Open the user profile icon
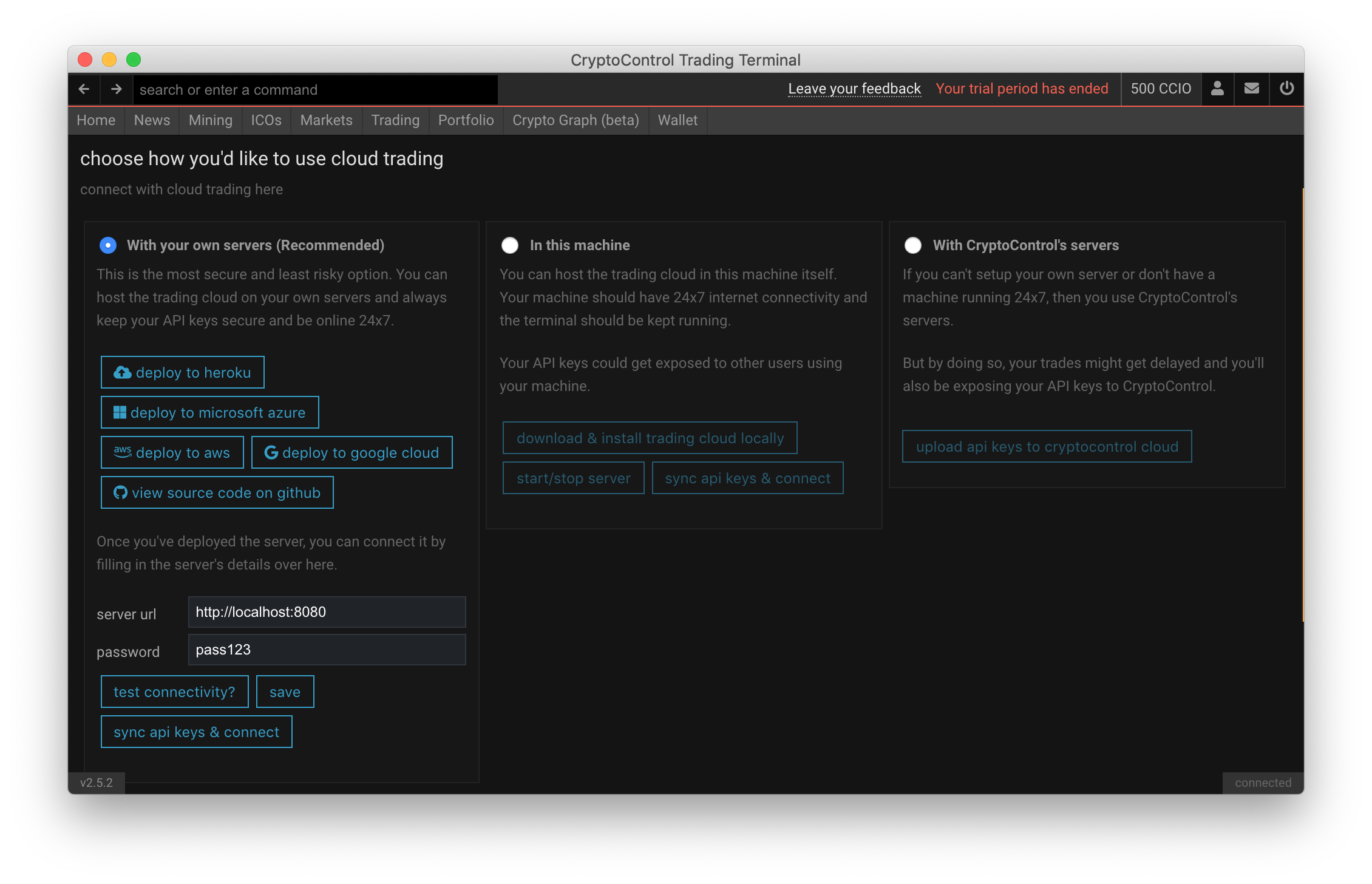1372x884 pixels. pyautogui.click(x=1217, y=89)
